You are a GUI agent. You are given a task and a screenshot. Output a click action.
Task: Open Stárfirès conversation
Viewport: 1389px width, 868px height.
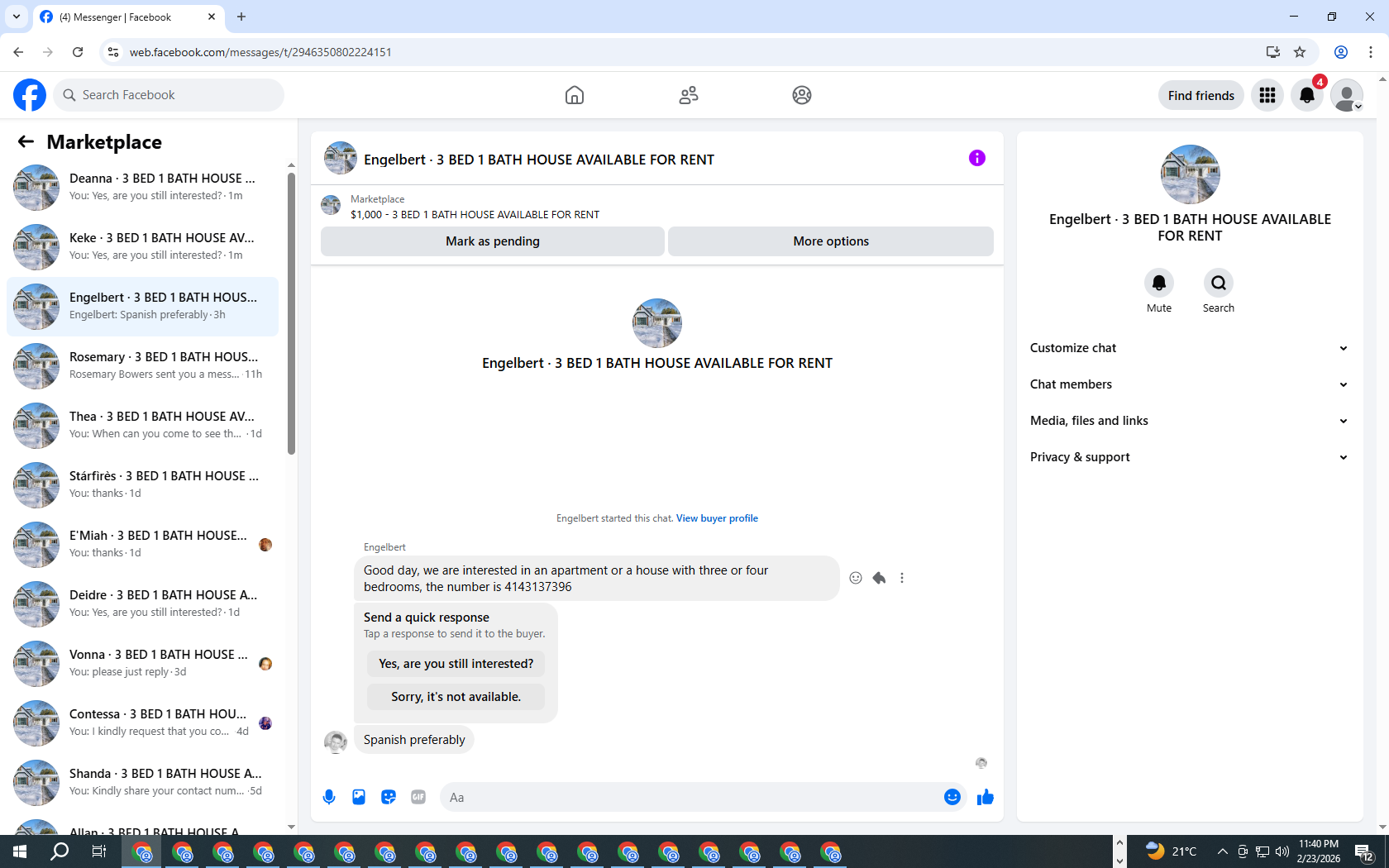[142, 485]
